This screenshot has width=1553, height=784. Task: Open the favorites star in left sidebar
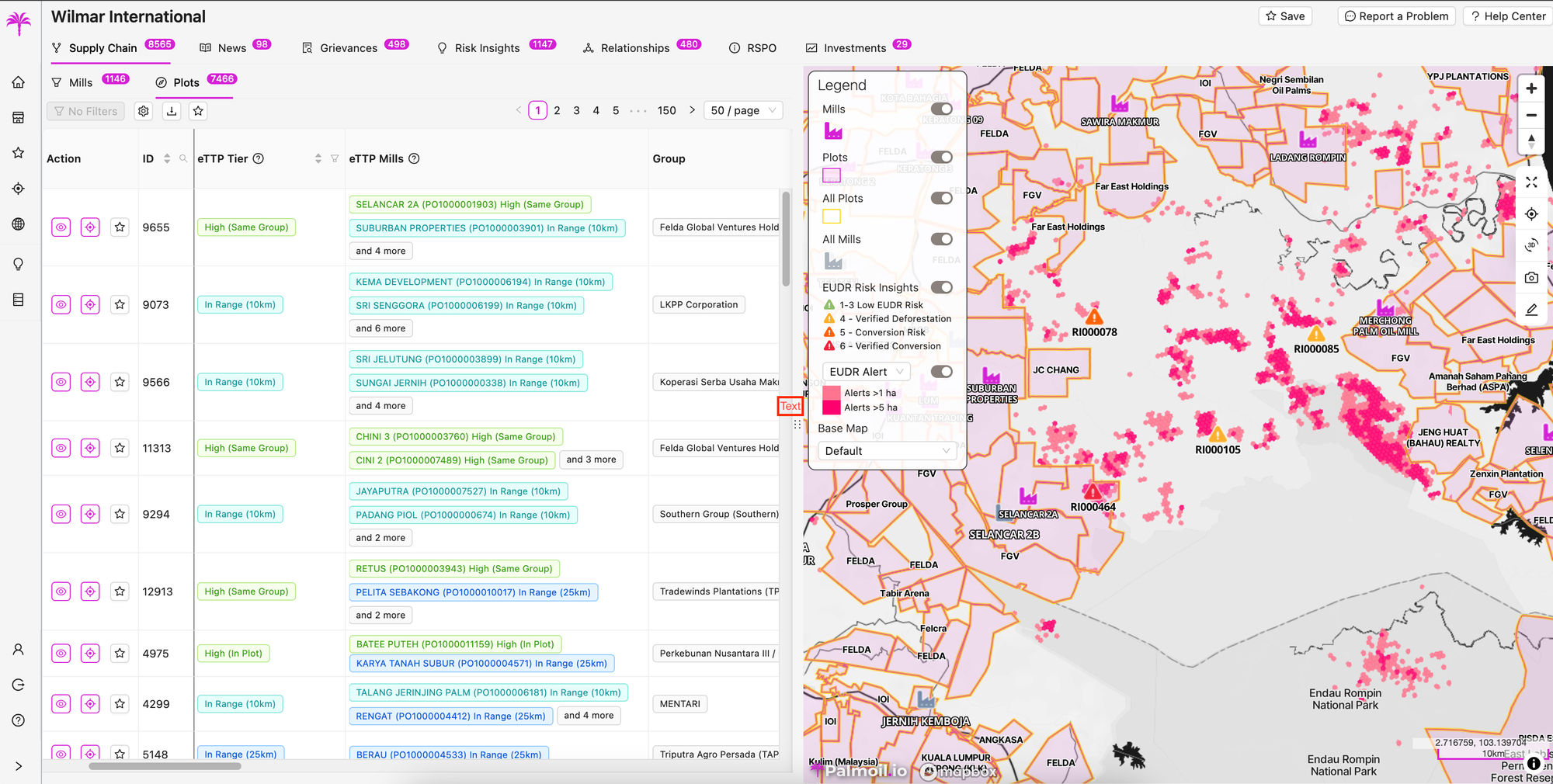[x=19, y=153]
